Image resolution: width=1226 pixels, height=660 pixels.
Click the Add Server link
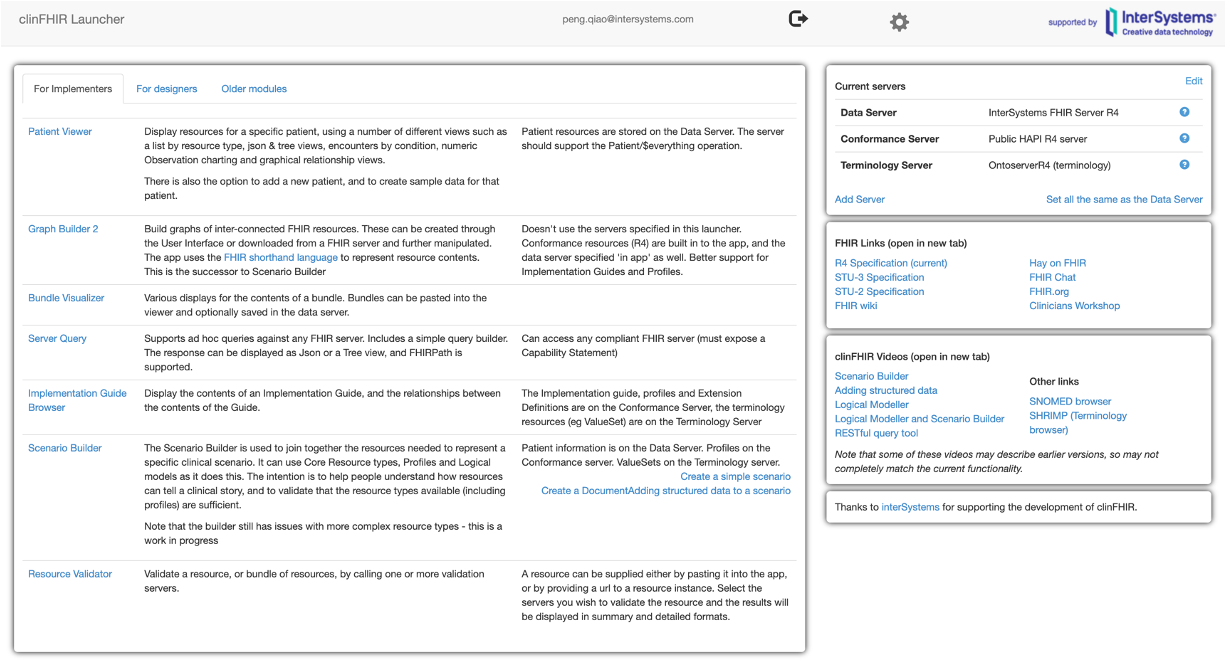859,199
